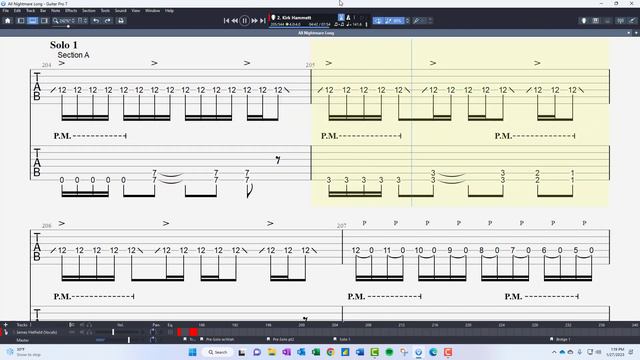Rewind to the previous bar

pos(235,21)
